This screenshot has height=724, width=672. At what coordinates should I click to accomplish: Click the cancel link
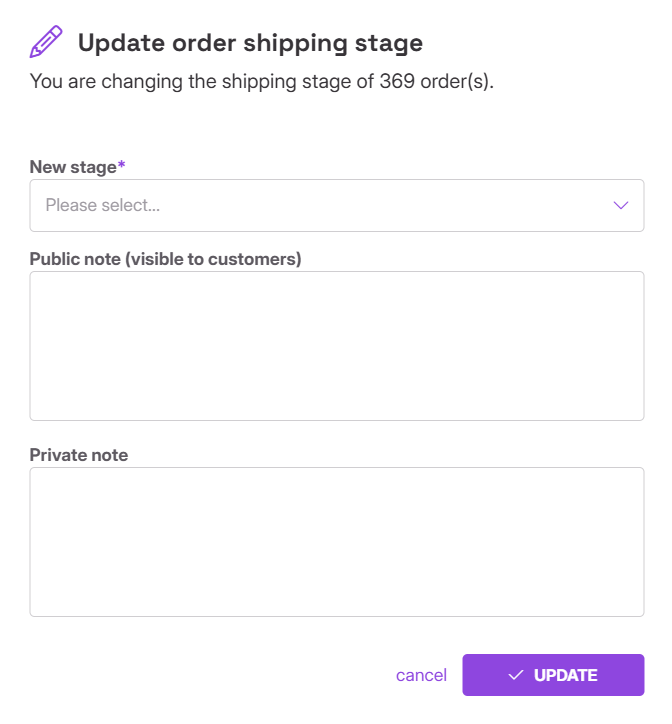(x=421, y=675)
